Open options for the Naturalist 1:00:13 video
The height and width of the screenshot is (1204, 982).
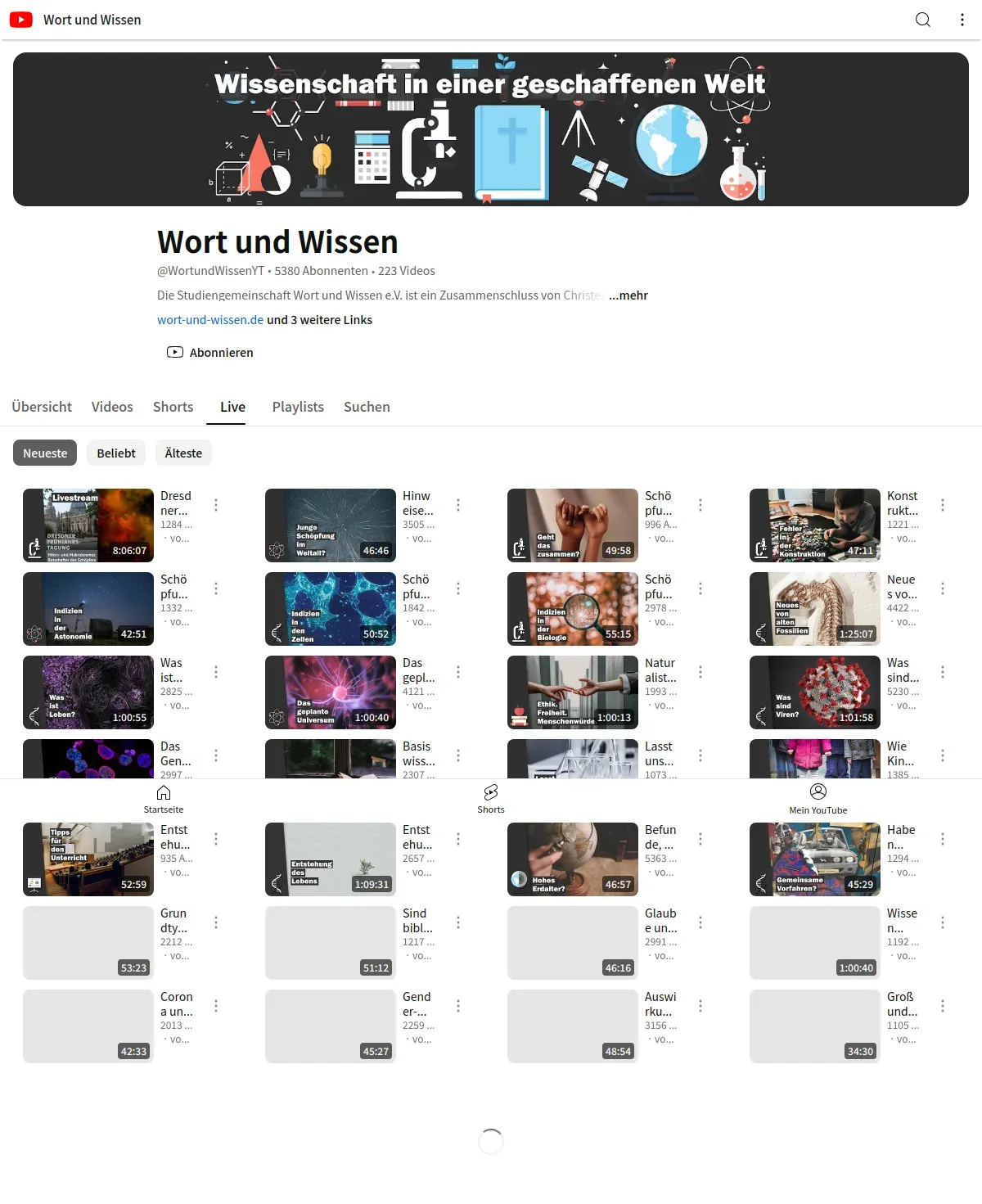click(x=700, y=672)
